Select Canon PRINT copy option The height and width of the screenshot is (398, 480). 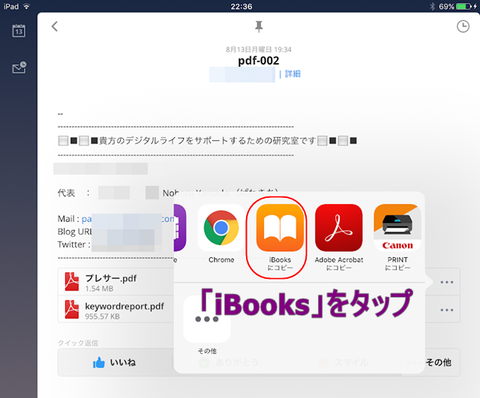pos(397,228)
